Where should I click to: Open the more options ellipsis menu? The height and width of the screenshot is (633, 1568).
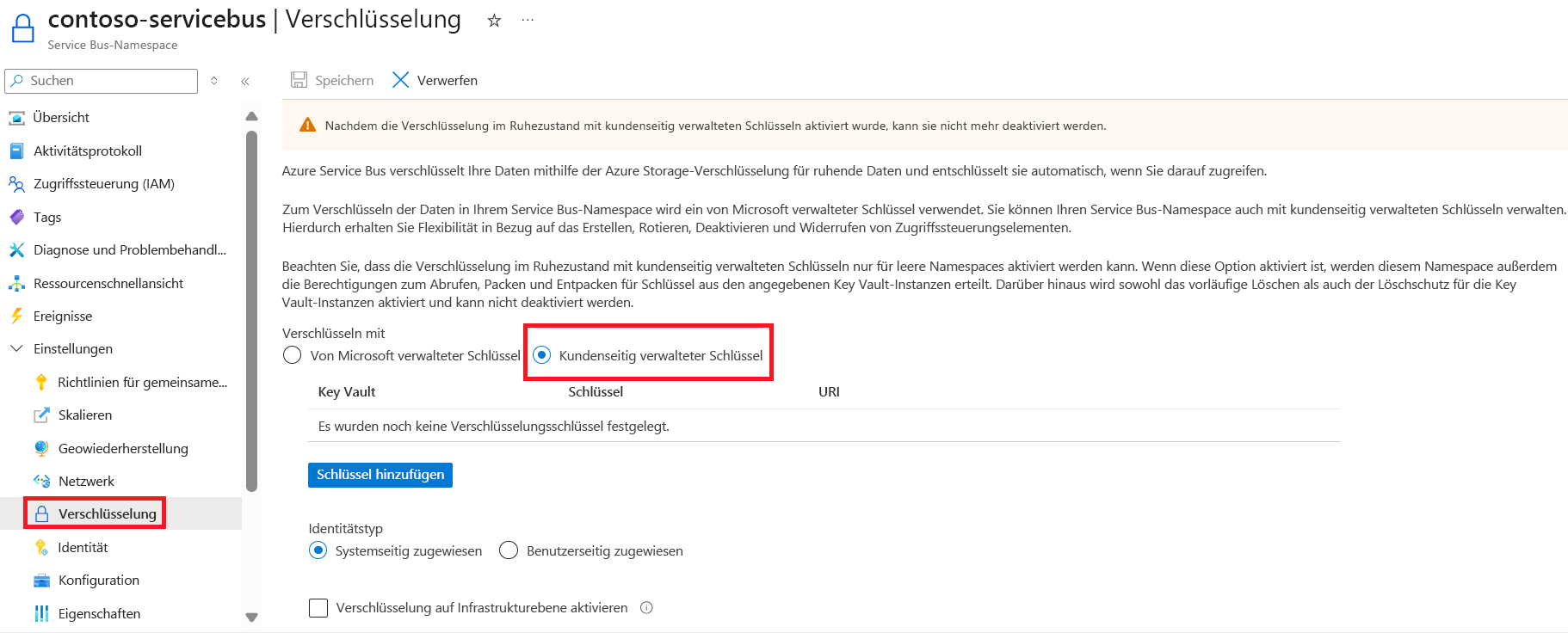[528, 20]
